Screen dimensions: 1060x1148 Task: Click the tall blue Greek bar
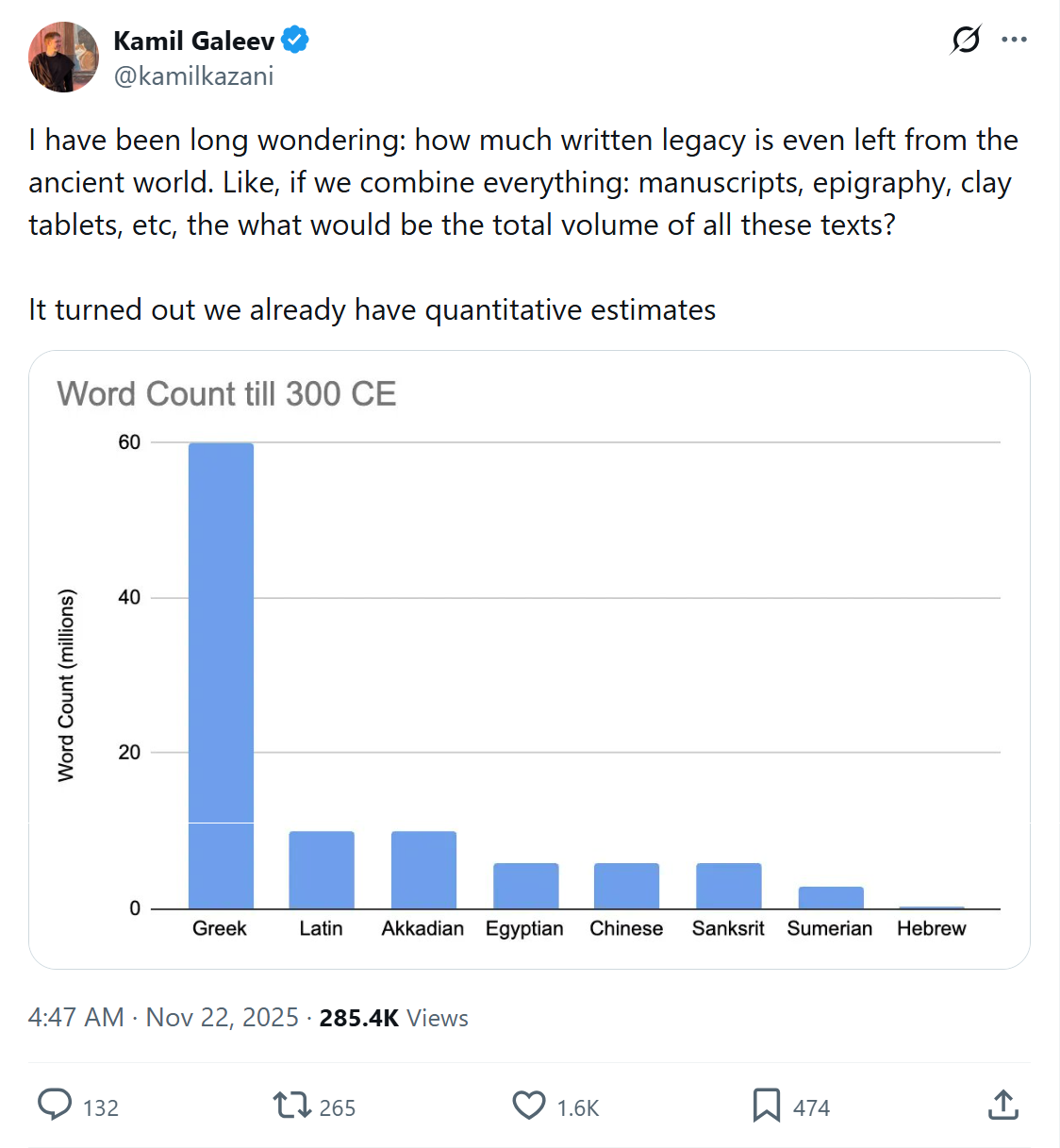(221, 675)
